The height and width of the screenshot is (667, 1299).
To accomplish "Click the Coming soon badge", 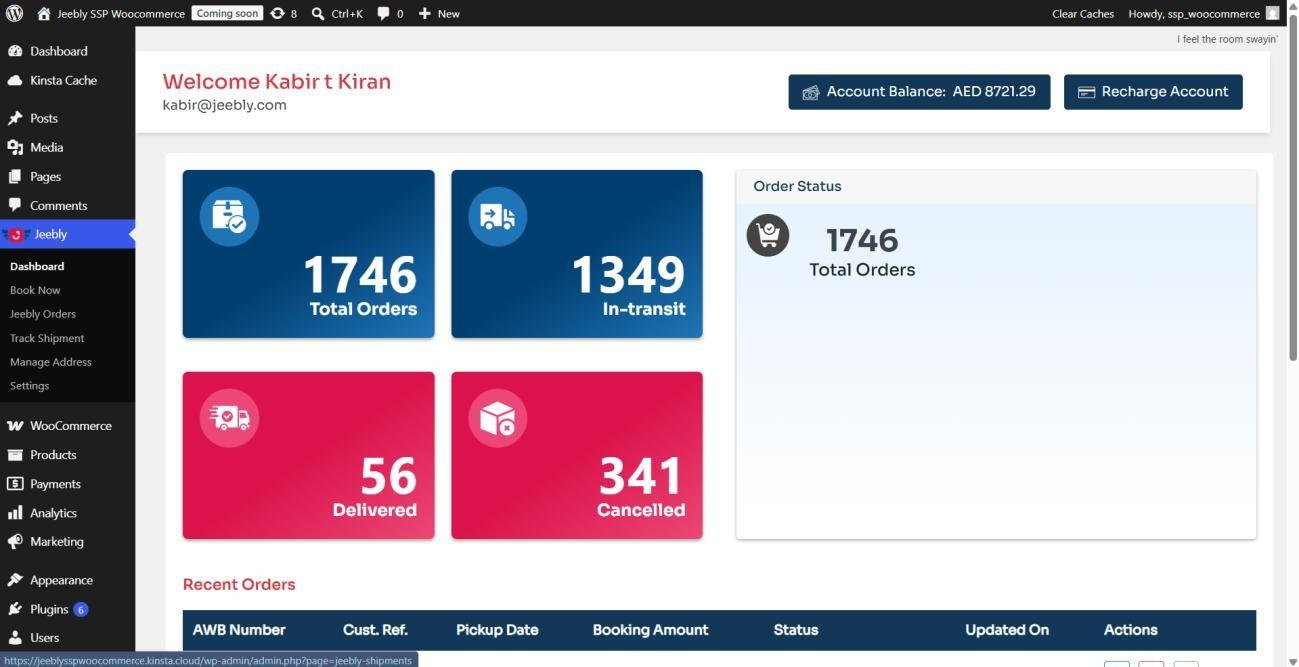I will [x=227, y=13].
